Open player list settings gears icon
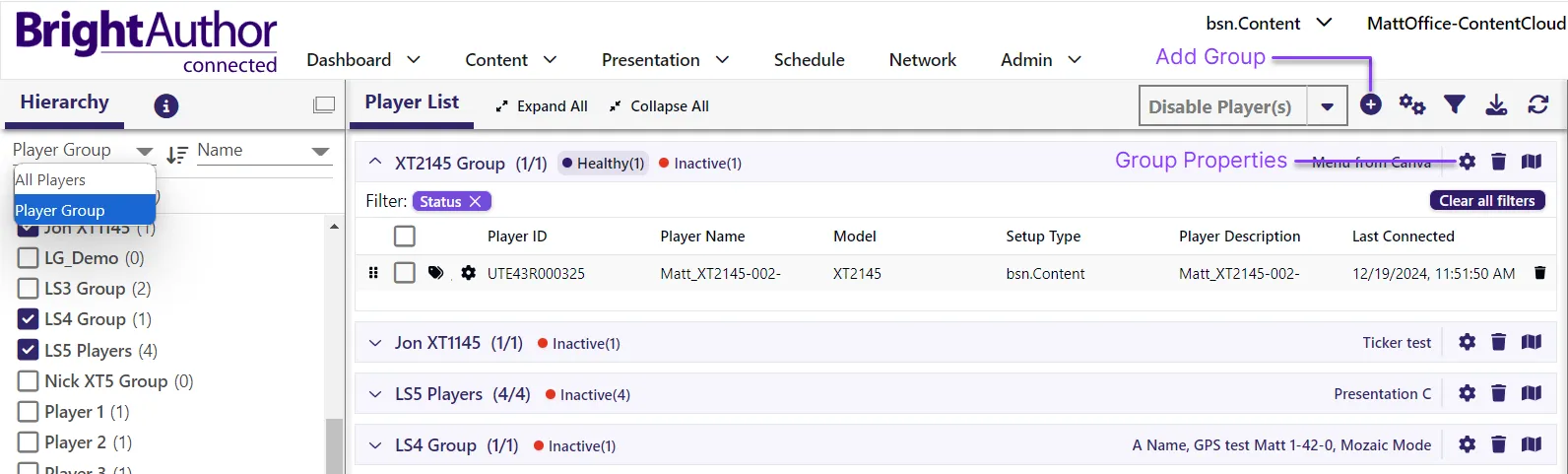 1412,104
